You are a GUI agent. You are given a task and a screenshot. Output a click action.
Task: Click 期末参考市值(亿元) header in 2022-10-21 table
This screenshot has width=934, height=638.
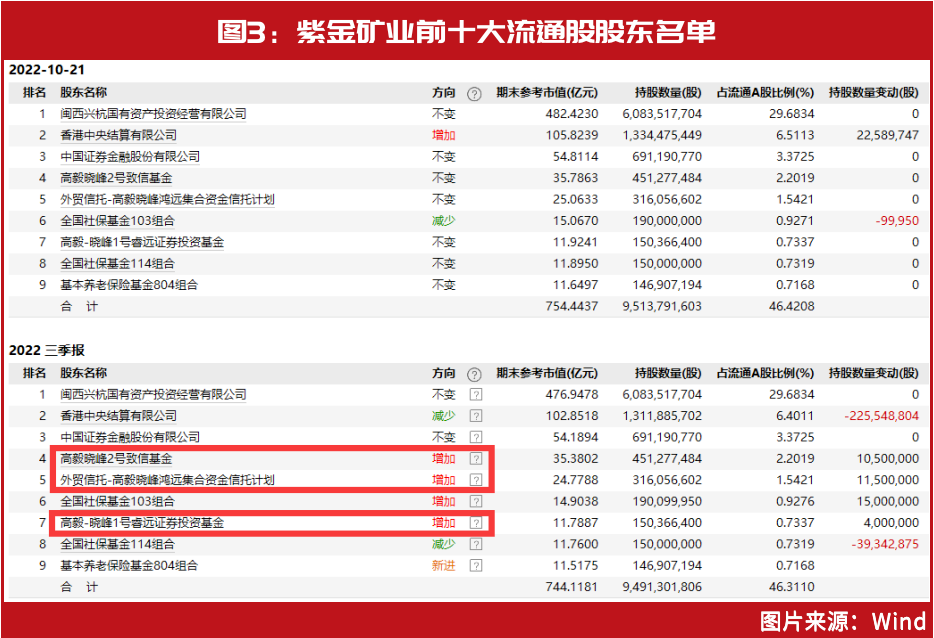click(x=547, y=92)
